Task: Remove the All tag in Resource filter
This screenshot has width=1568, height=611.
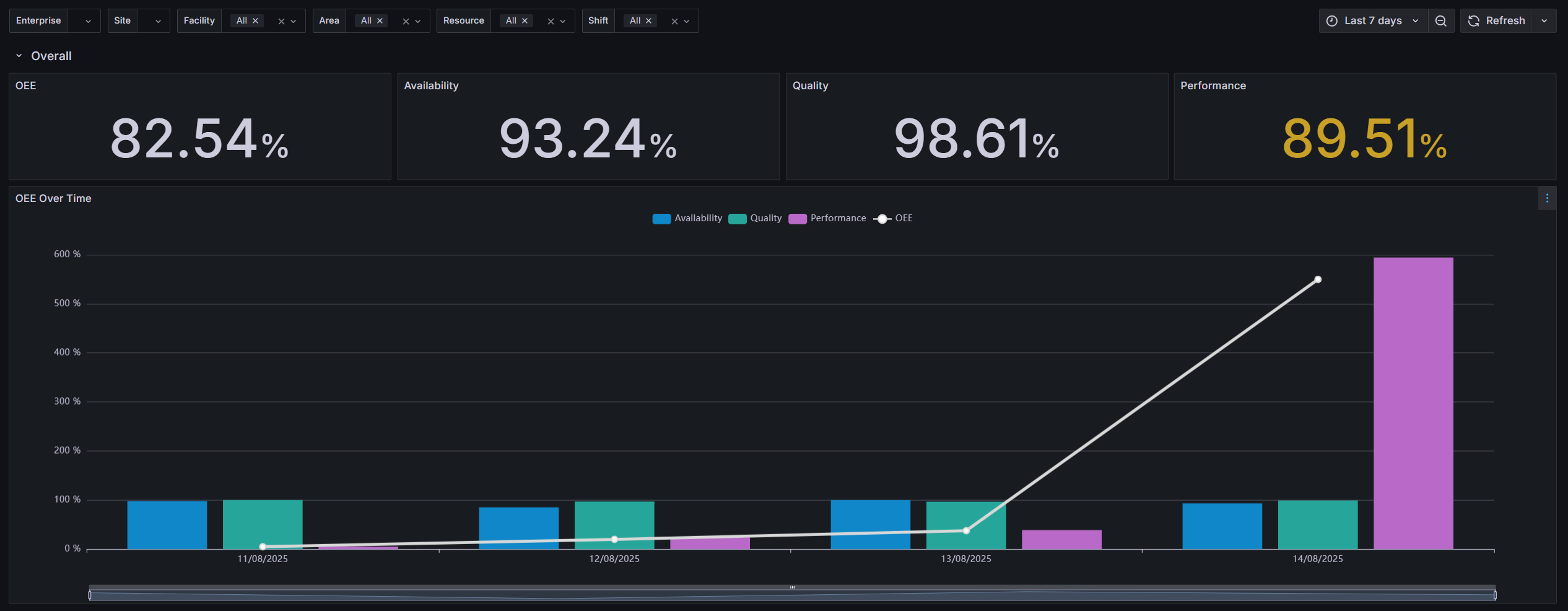Action: coord(525,21)
